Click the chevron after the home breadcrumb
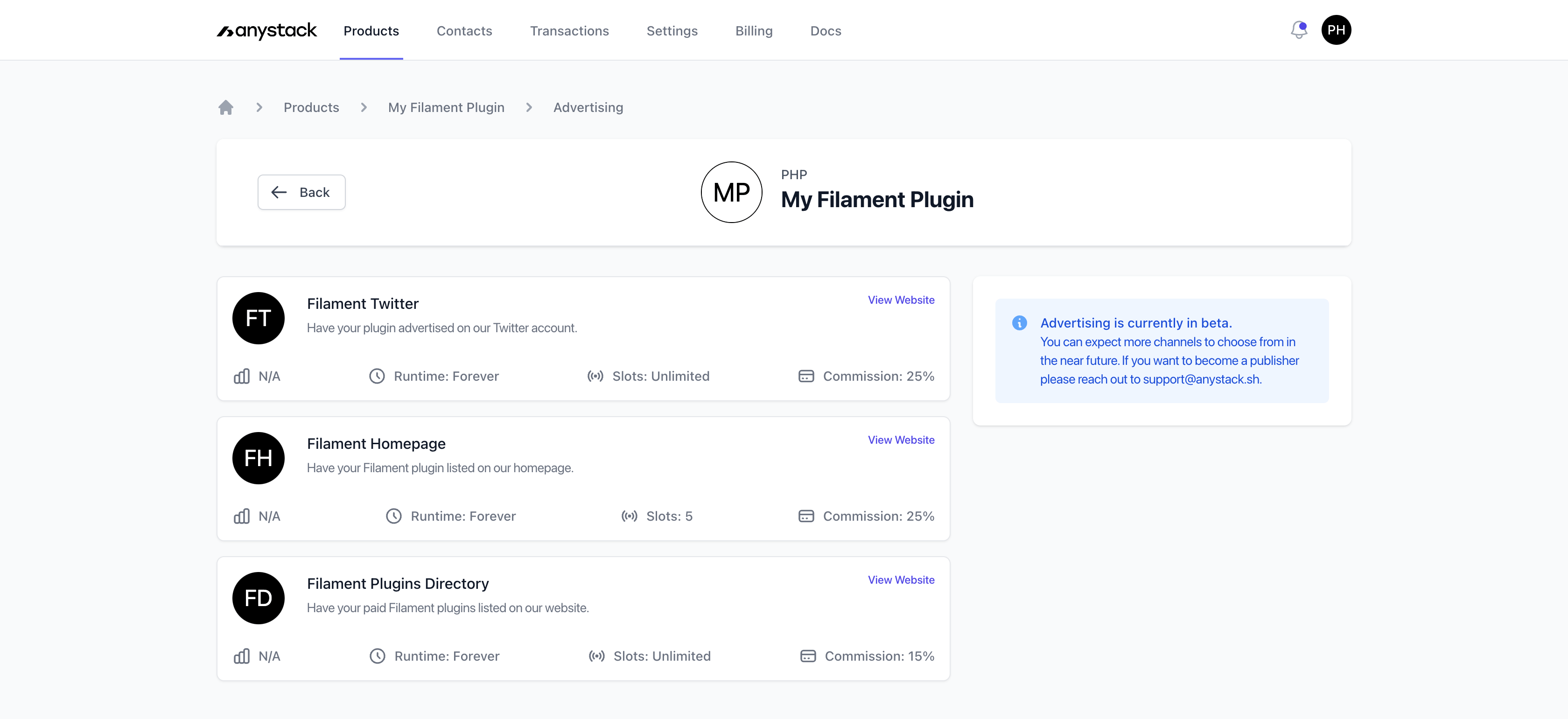This screenshot has width=1568, height=719. (x=259, y=108)
